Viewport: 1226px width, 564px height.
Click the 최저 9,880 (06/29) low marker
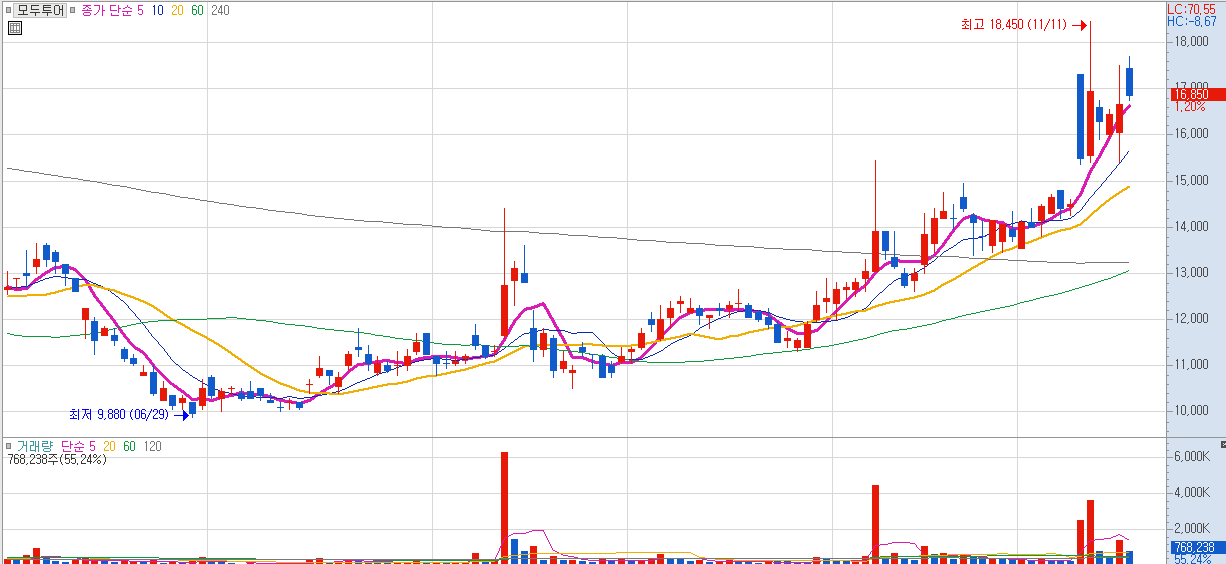pyautogui.click(x=119, y=414)
